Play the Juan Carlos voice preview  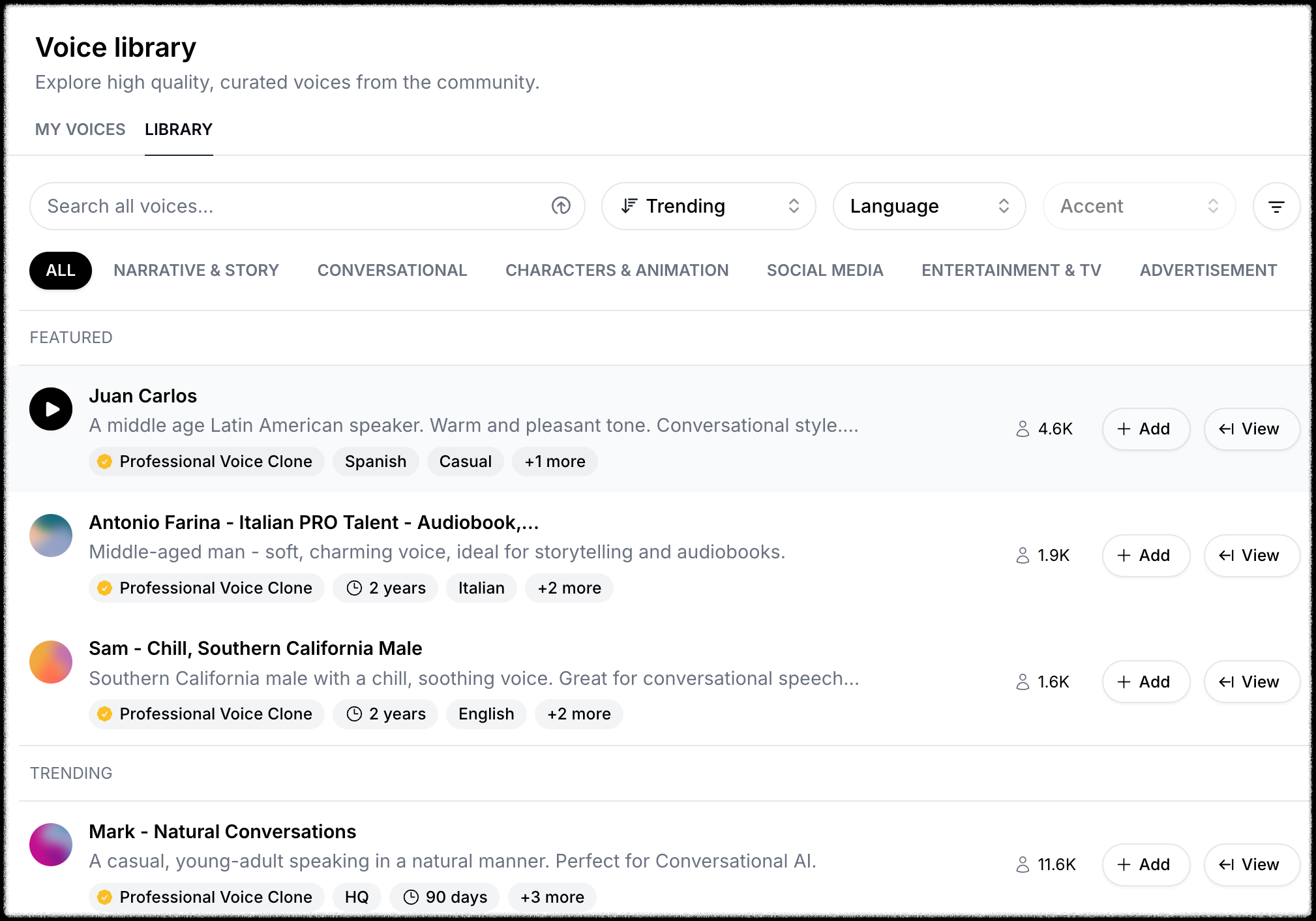click(51, 409)
